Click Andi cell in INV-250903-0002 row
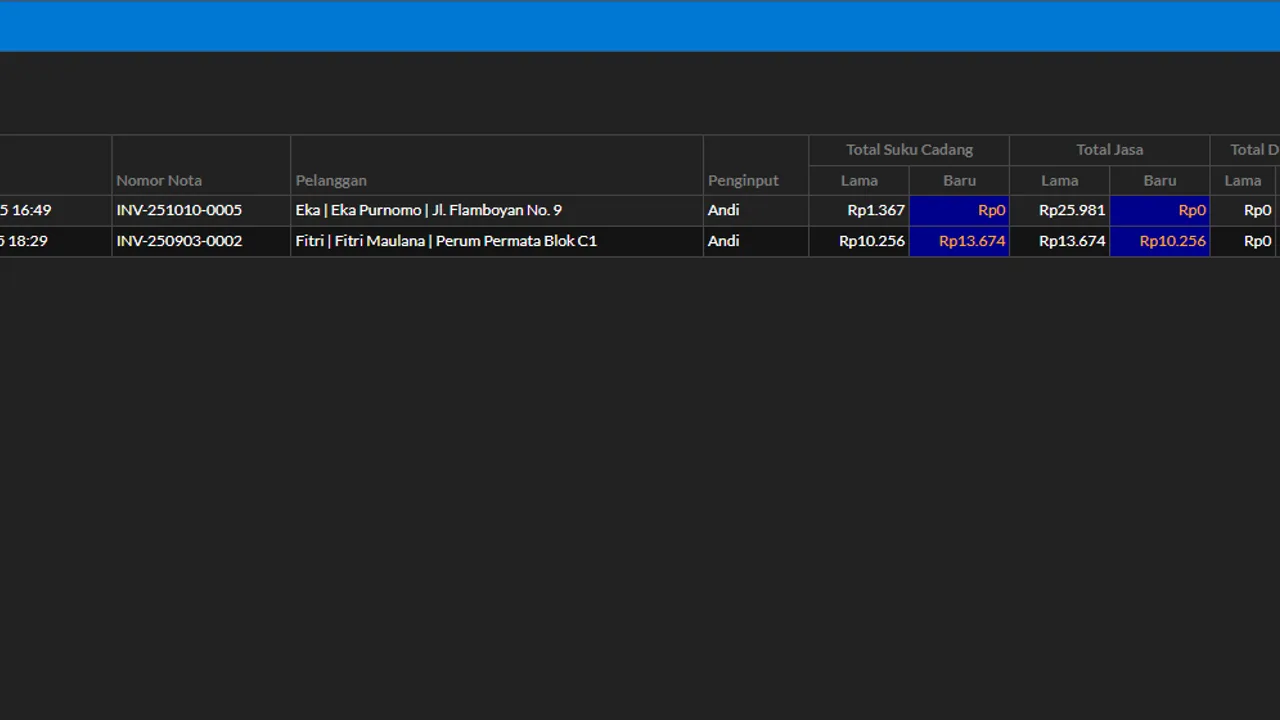Screen dimensions: 1280x720 pos(756,241)
